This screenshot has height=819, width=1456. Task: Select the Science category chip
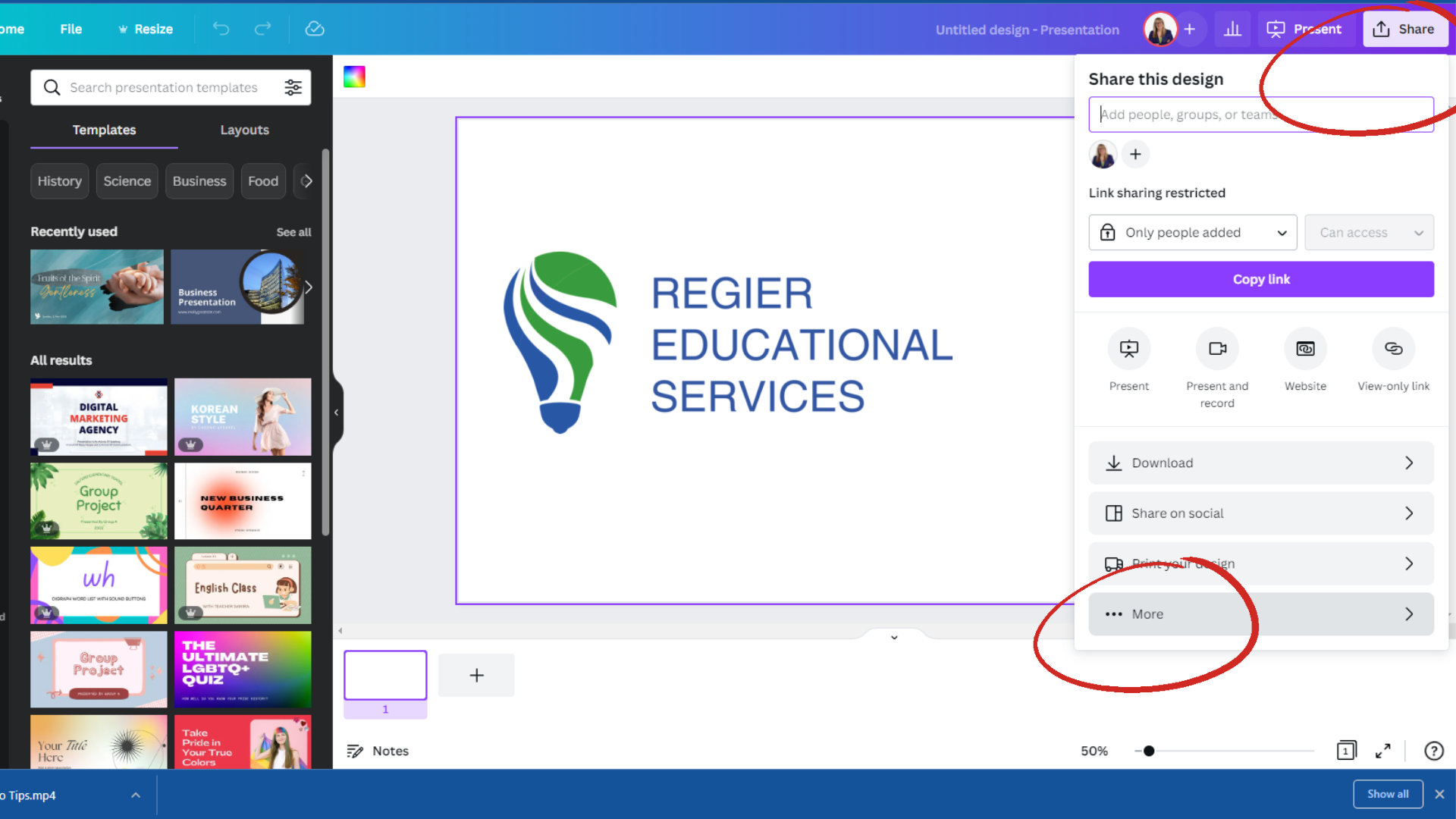[127, 181]
